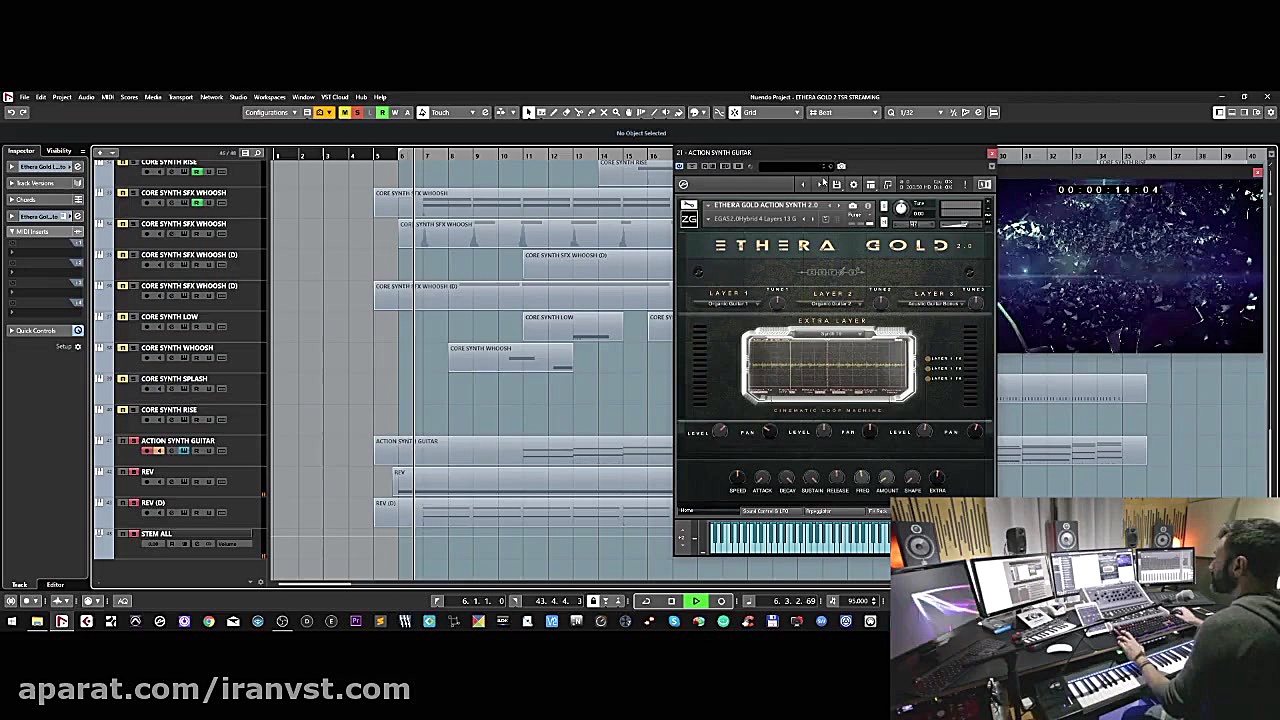Select the ACTION SYNTH GUITAR track
Image resolution: width=1280 pixels, height=720 pixels.
tap(178, 441)
